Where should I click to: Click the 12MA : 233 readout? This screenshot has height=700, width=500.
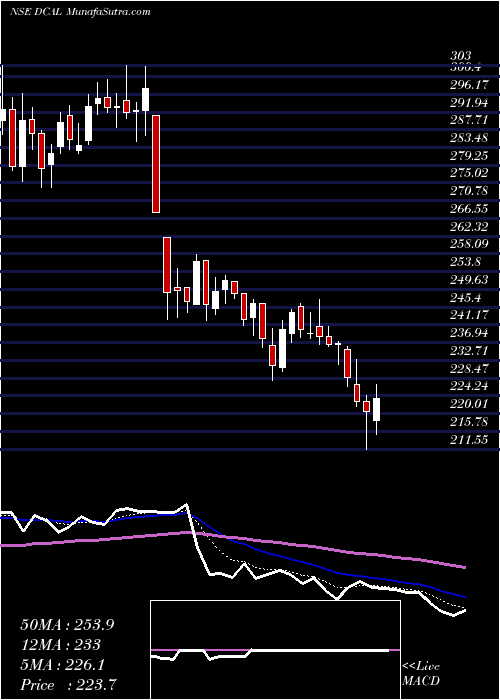coord(60,645)
